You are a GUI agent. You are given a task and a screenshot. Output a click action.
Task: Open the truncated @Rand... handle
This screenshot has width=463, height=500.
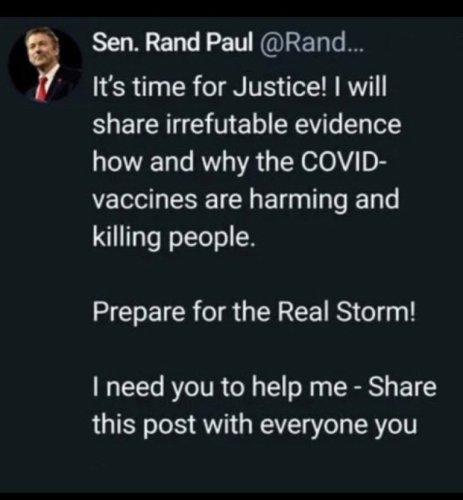[x=312, y=43]
